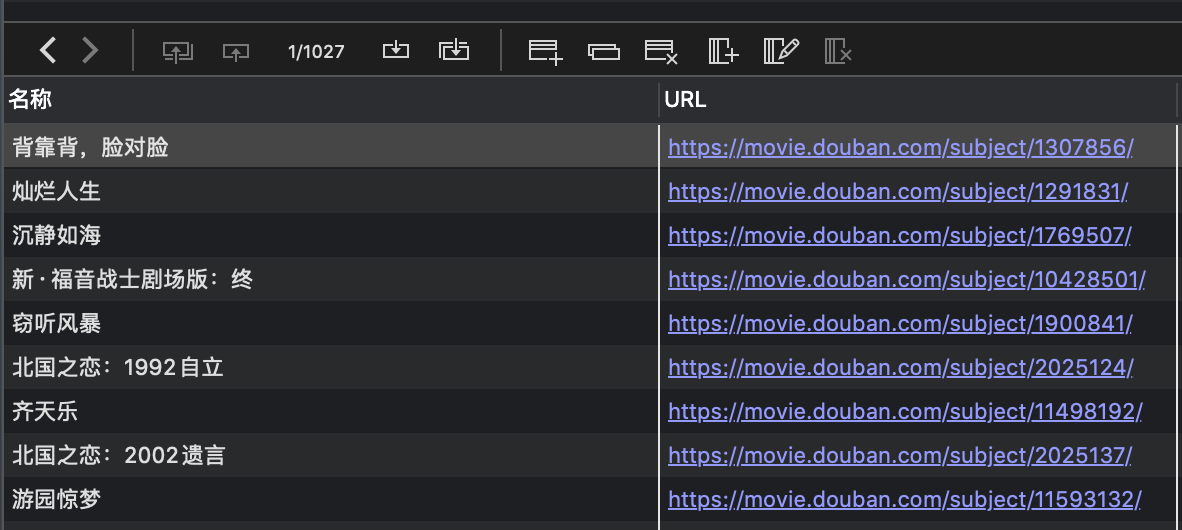Select the 窃听风暴 name cell

coord(57,324)
